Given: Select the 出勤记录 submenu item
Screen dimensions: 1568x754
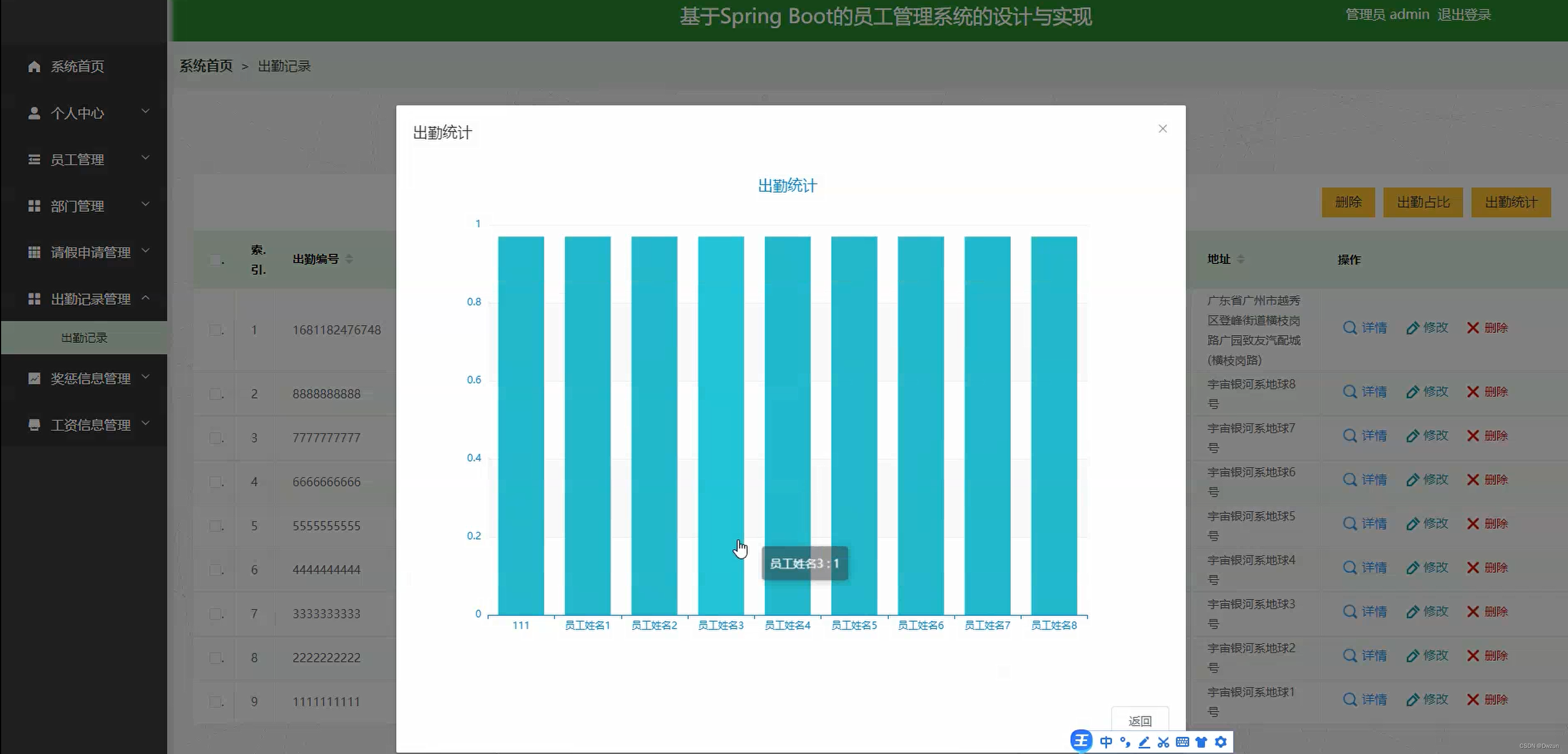Looking at the screenshot, I should (x=84, y=338).
